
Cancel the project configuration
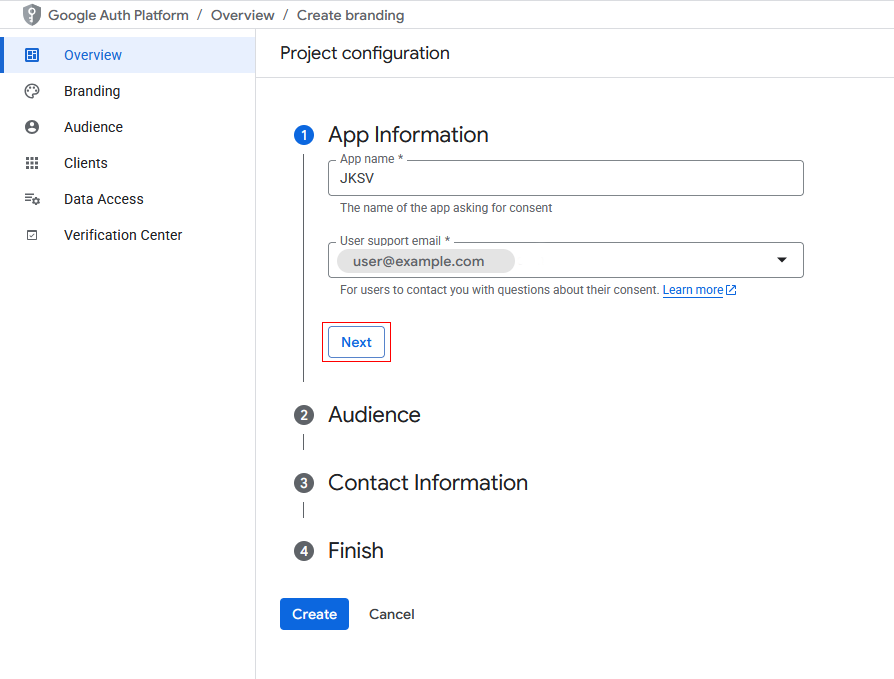[x=391, y=614]
